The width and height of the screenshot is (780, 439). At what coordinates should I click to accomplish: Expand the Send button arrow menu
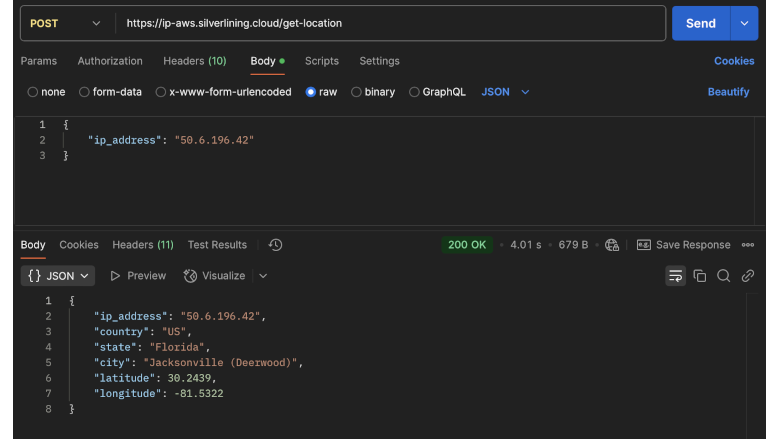tap(744, 23)
